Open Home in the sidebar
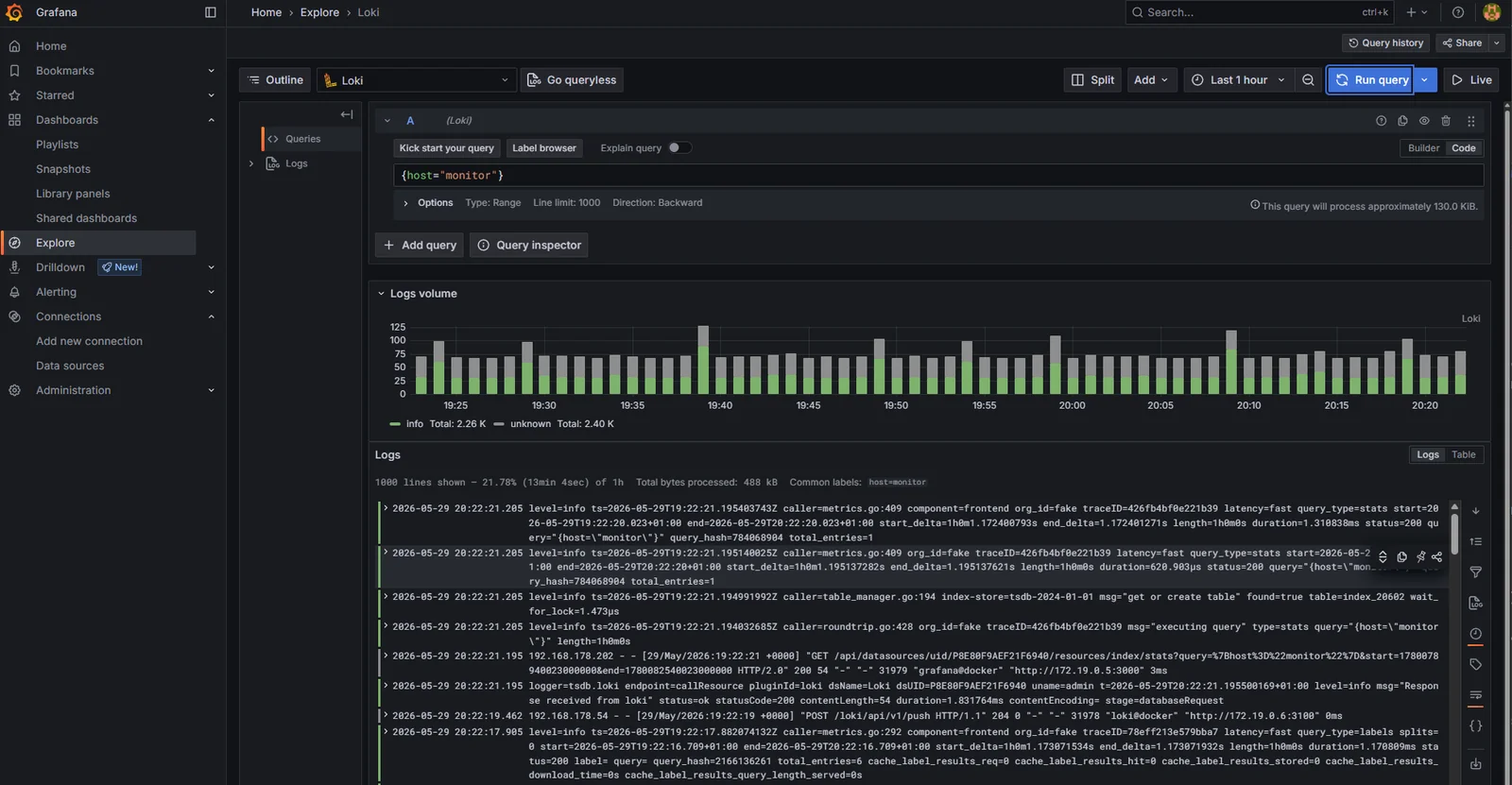Viewport: 1512px width, 785px height. click(51, 46)
